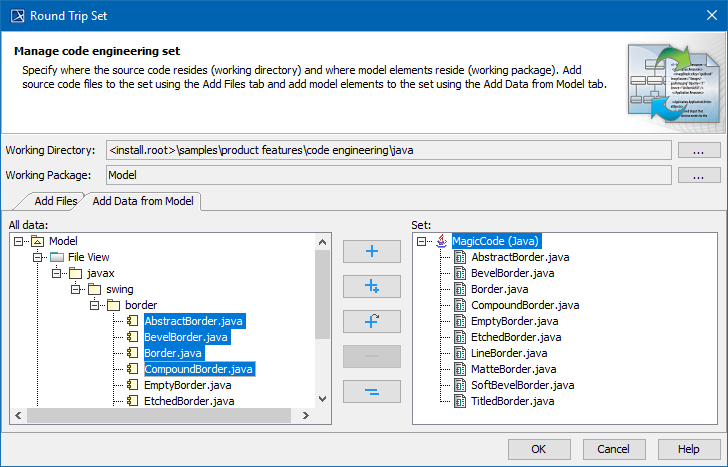The image size is (728, 467).
Task: Click the File View folder icon
Action: coord(56,257)
